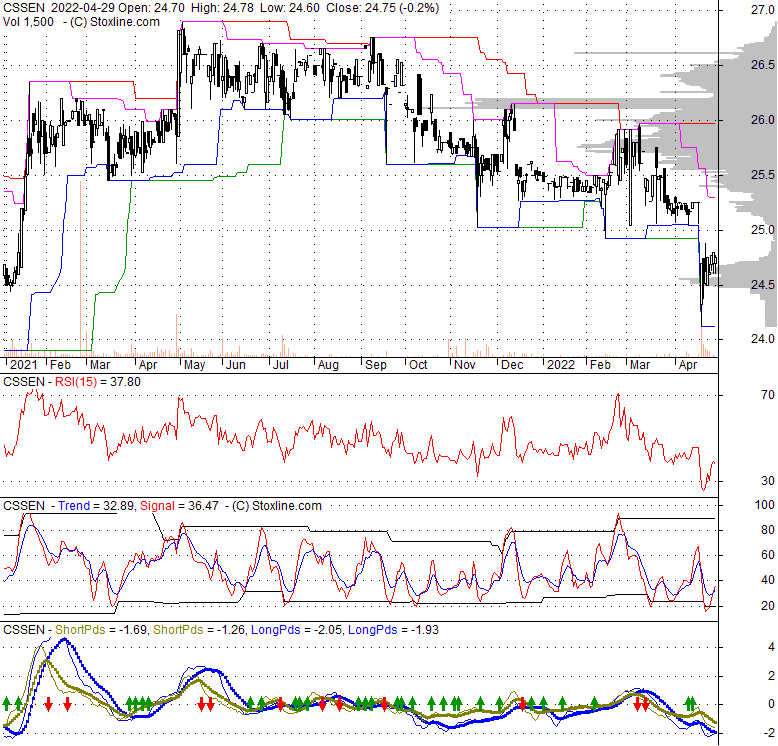Click the 2021 year label on time axis

[23, 365]
